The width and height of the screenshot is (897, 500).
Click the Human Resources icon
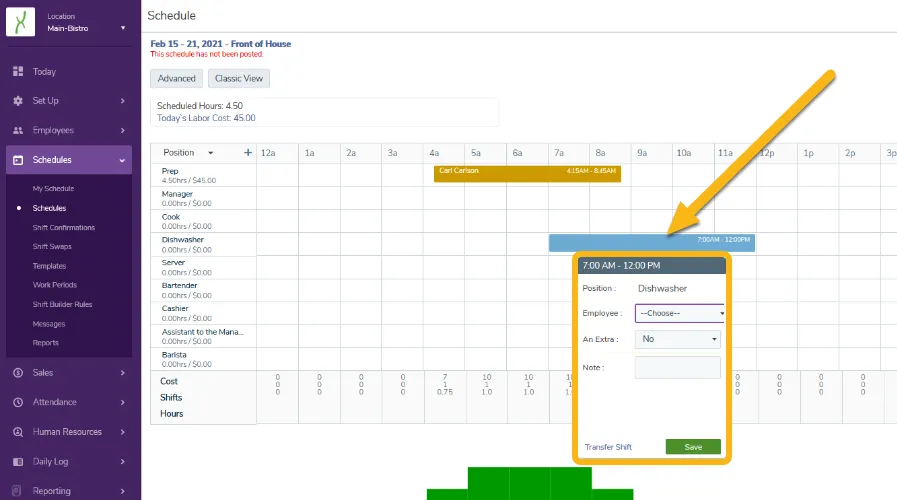tap(18, 432)
